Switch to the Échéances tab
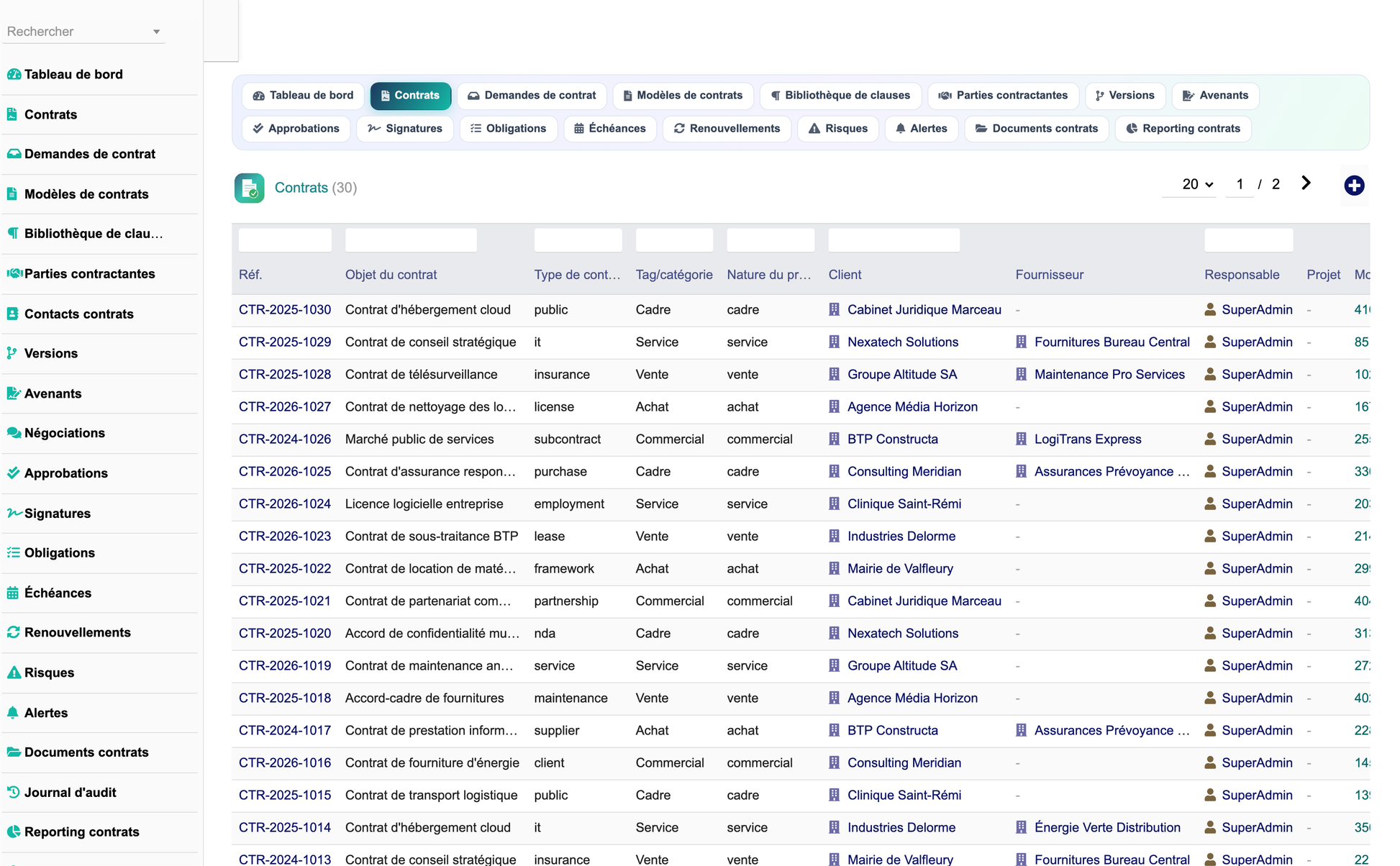The image size is (1400, 866). 610,128
